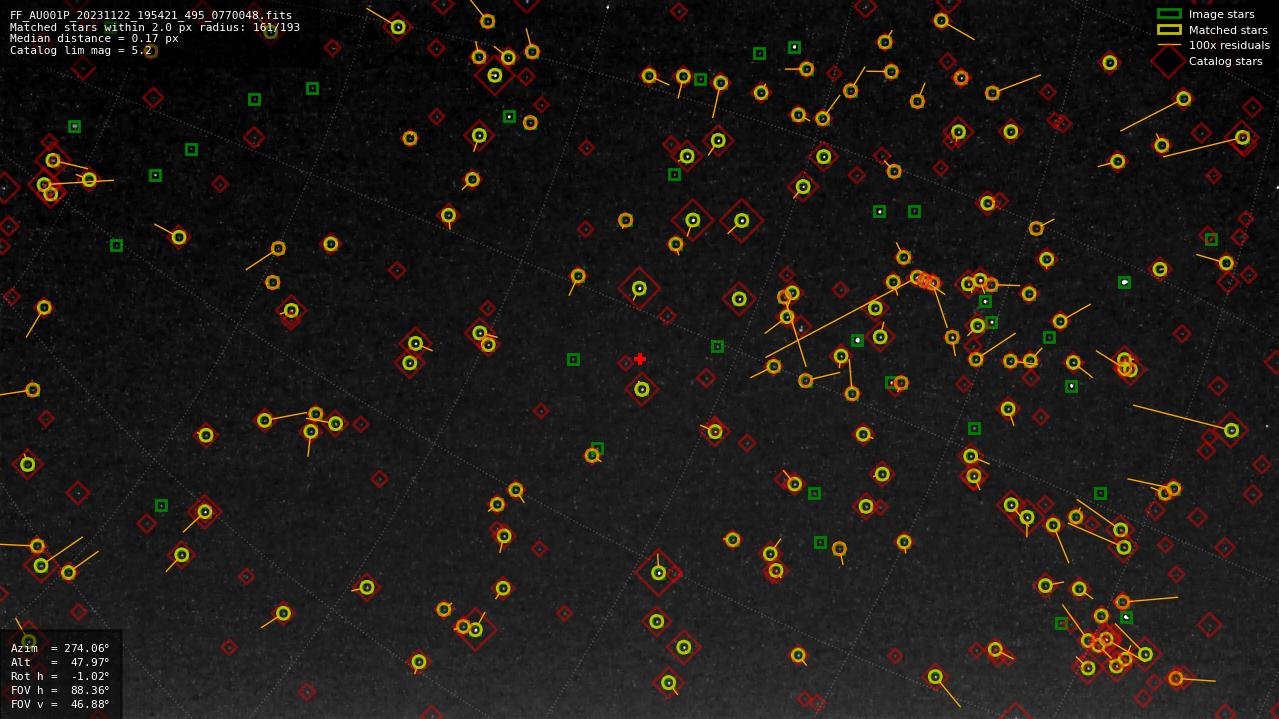The width and height of the screenshot is (1279, 719).
Task: Click the 'Matched stars' legend label
Action: [1228, 30]
